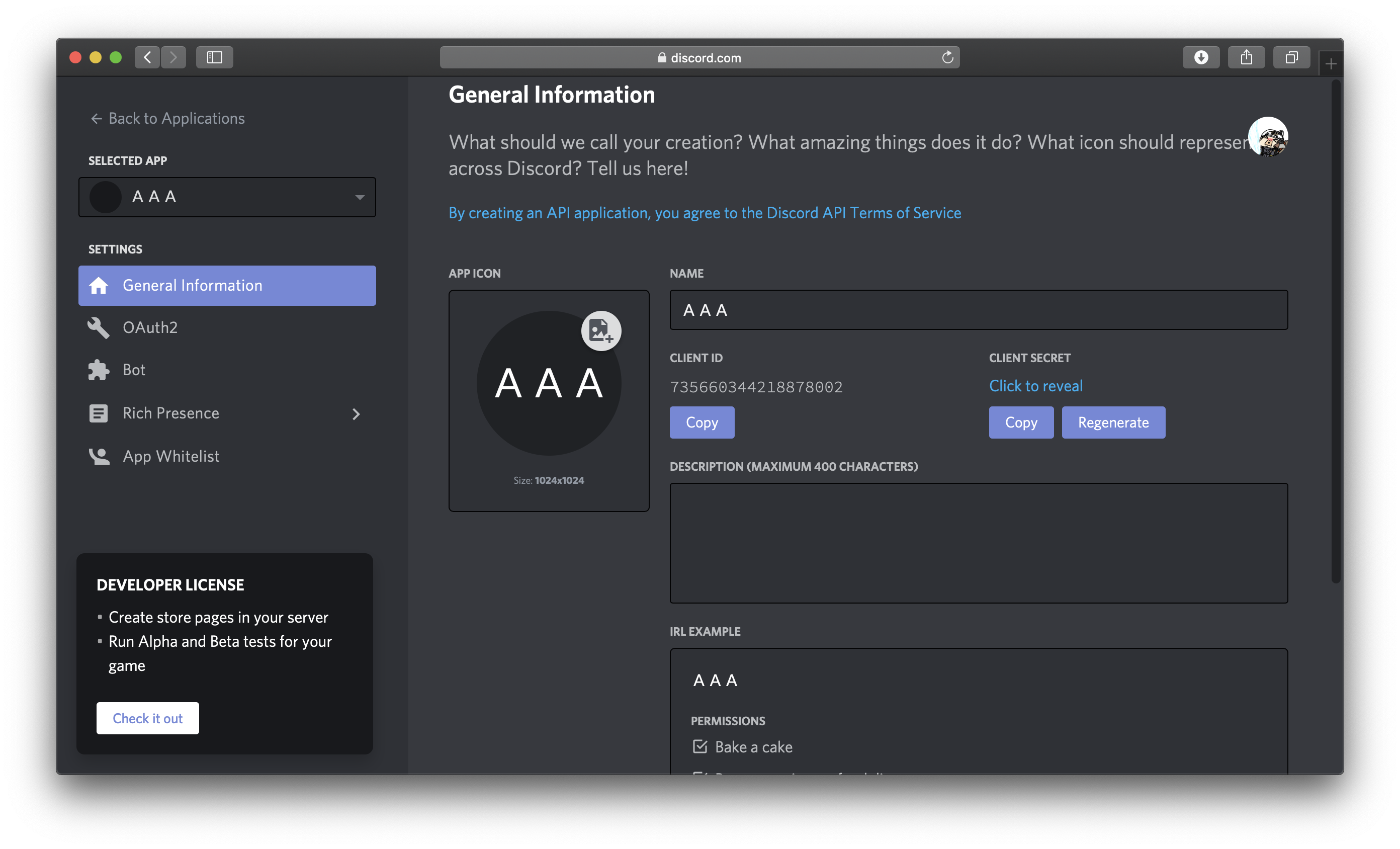Go to Back to Applications
The height and width of the screenshot is (849, 1400).
(167, 119)
